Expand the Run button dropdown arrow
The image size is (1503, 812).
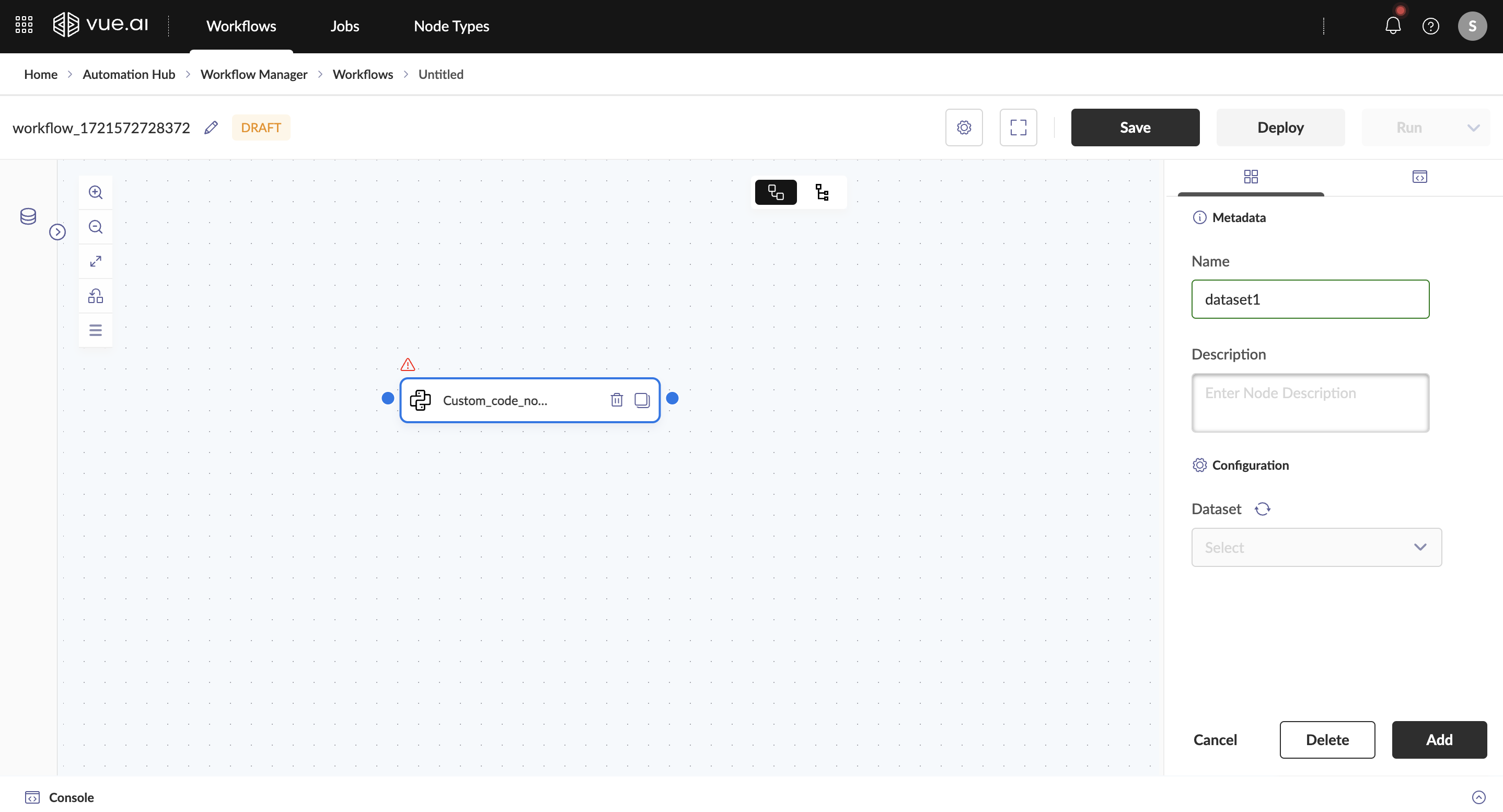(x=1473, y=127)
